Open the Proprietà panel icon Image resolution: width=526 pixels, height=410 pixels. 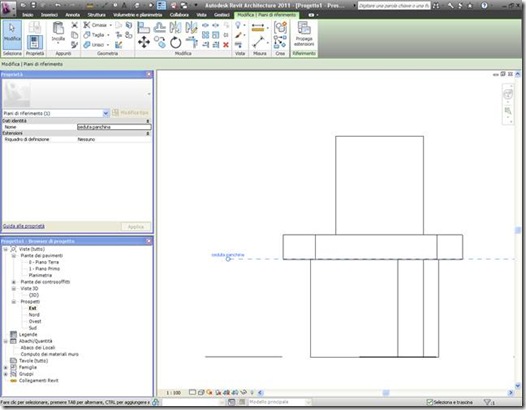tap(34, 43)
